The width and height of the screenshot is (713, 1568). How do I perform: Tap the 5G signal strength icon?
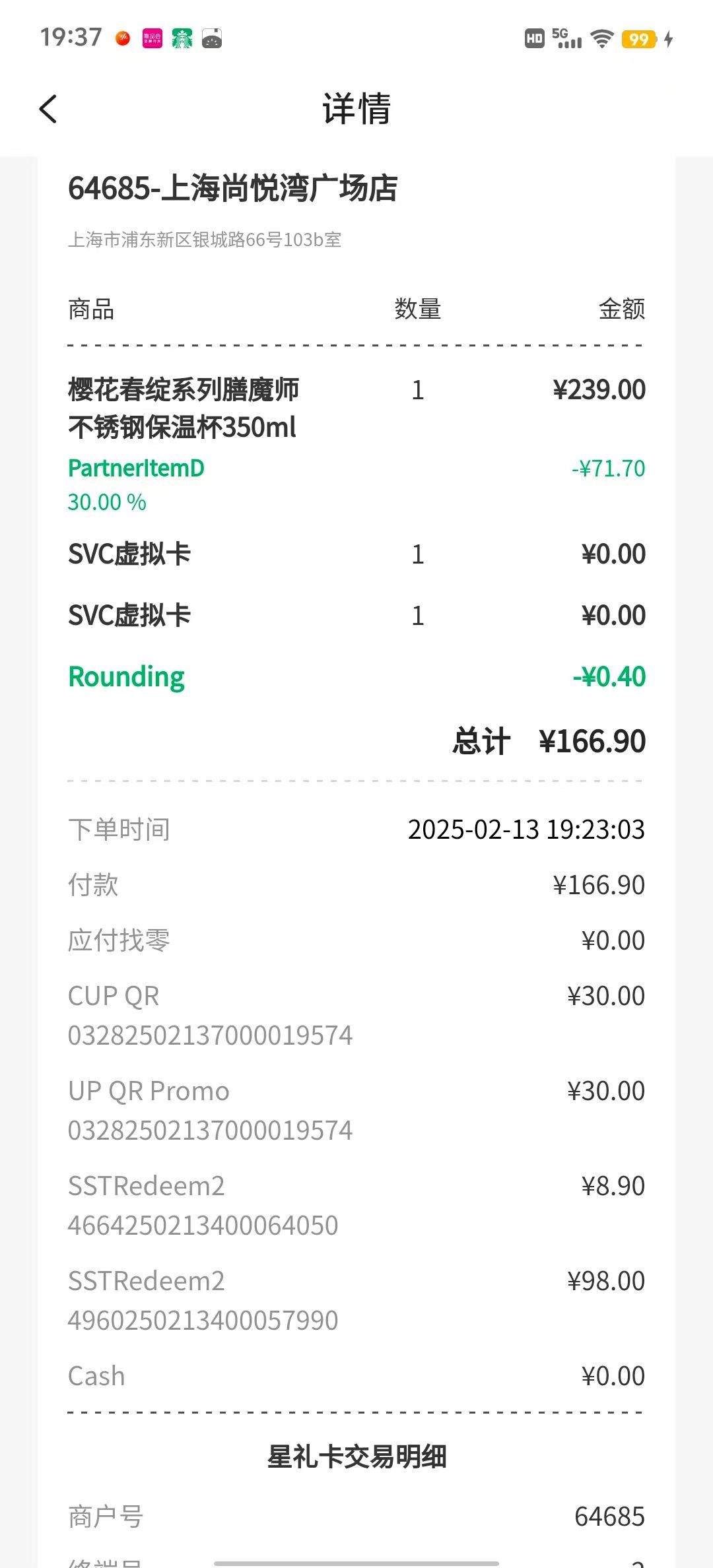click(x=567, y=38)
